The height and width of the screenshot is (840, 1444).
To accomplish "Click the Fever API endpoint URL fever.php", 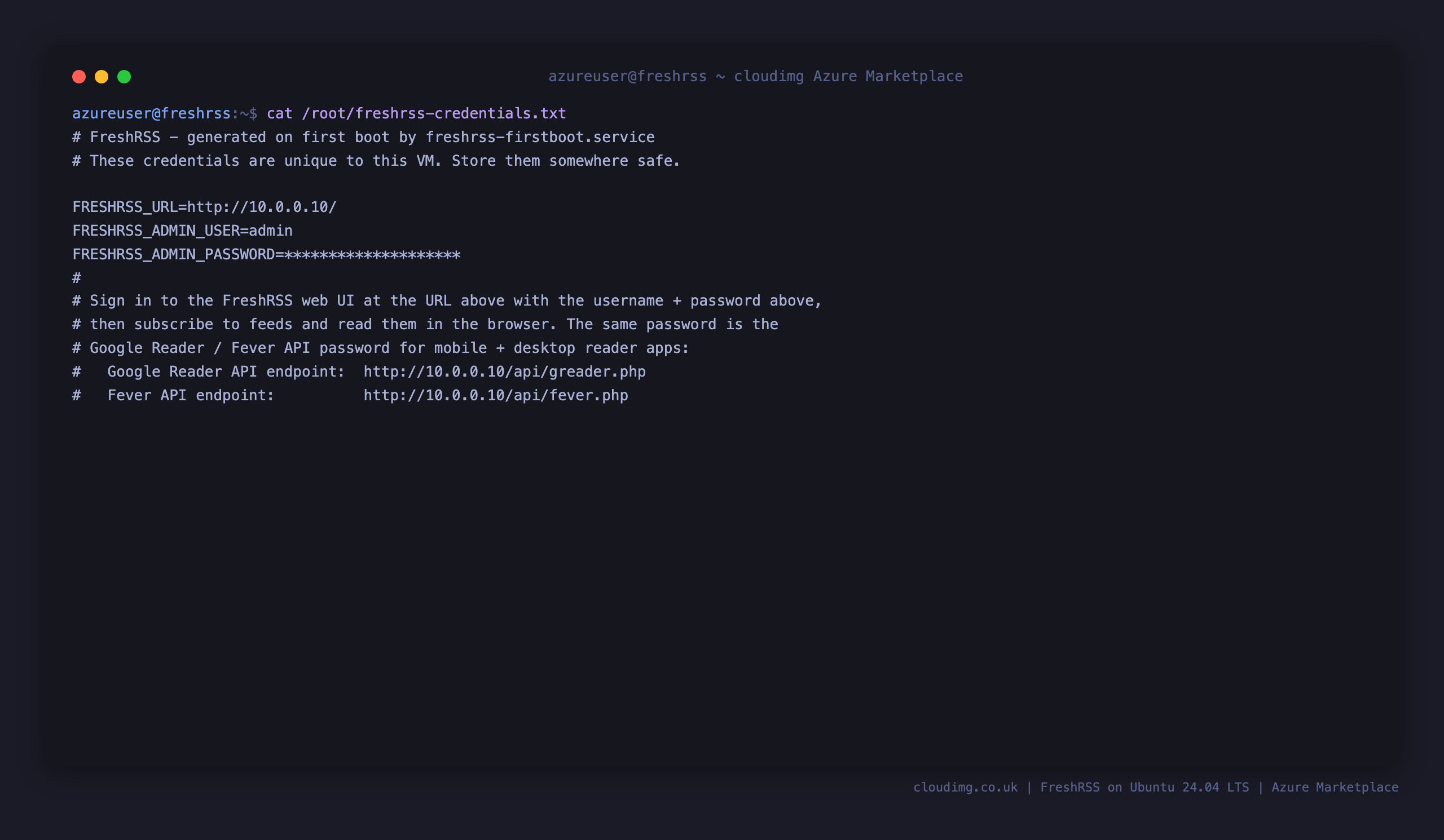I will pyautogui.click(x=496, y=396).
